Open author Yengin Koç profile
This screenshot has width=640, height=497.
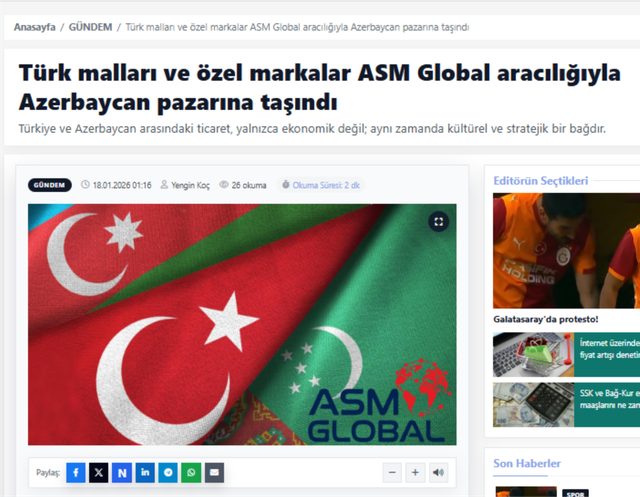click(x=190, y=185)
